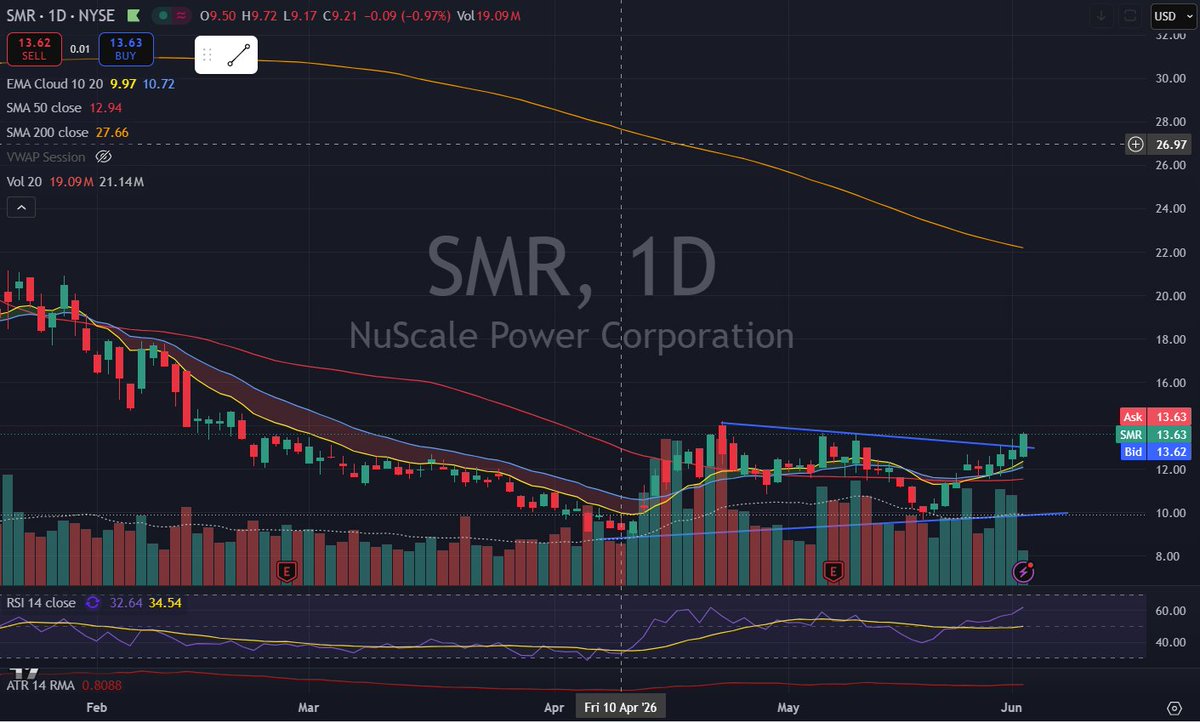
Task: Click the SELL 13.62 button
Action: pyautogui.click(x=35, y=49)
